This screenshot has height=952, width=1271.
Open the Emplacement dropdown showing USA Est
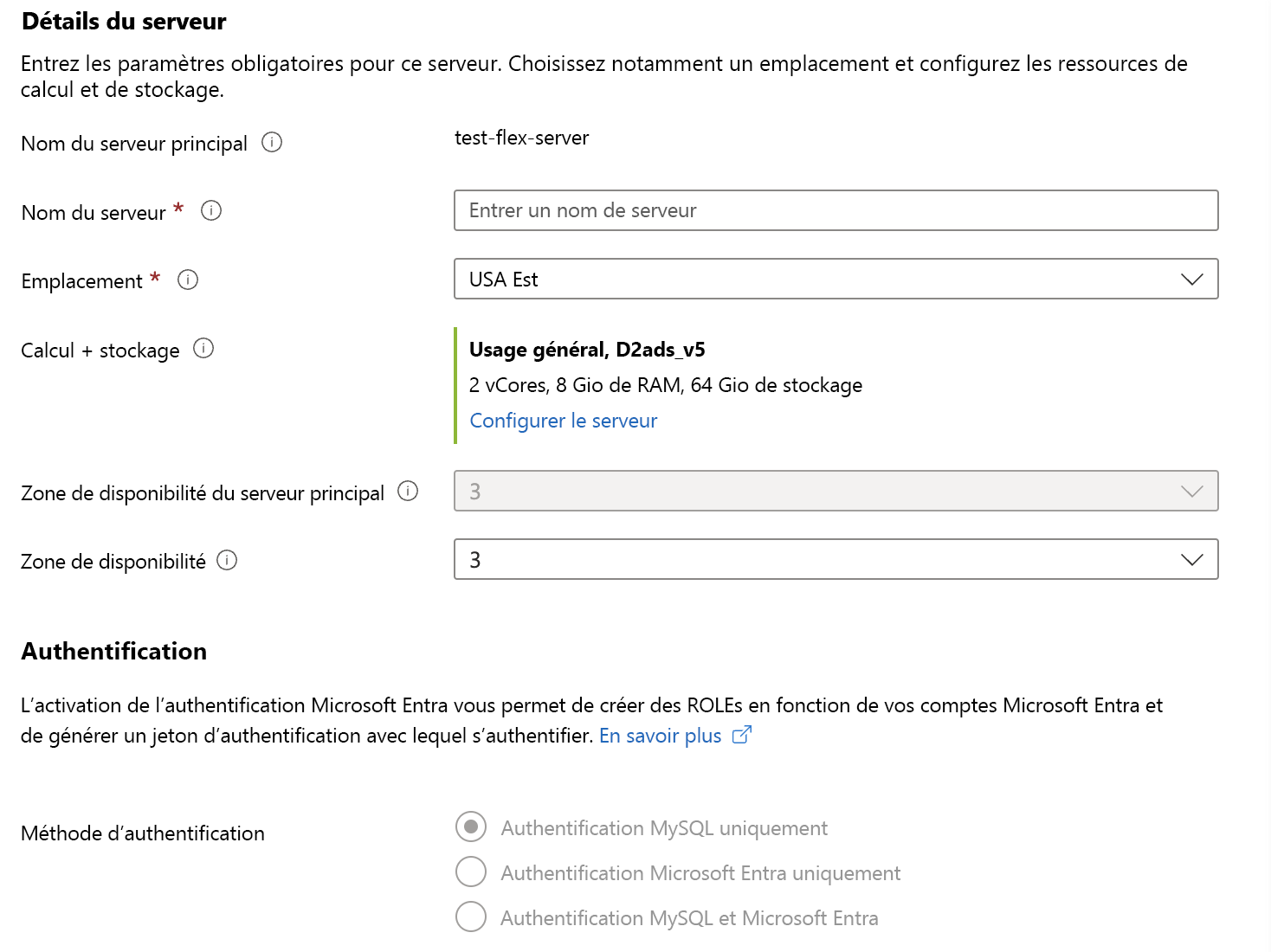click(823, 279)
